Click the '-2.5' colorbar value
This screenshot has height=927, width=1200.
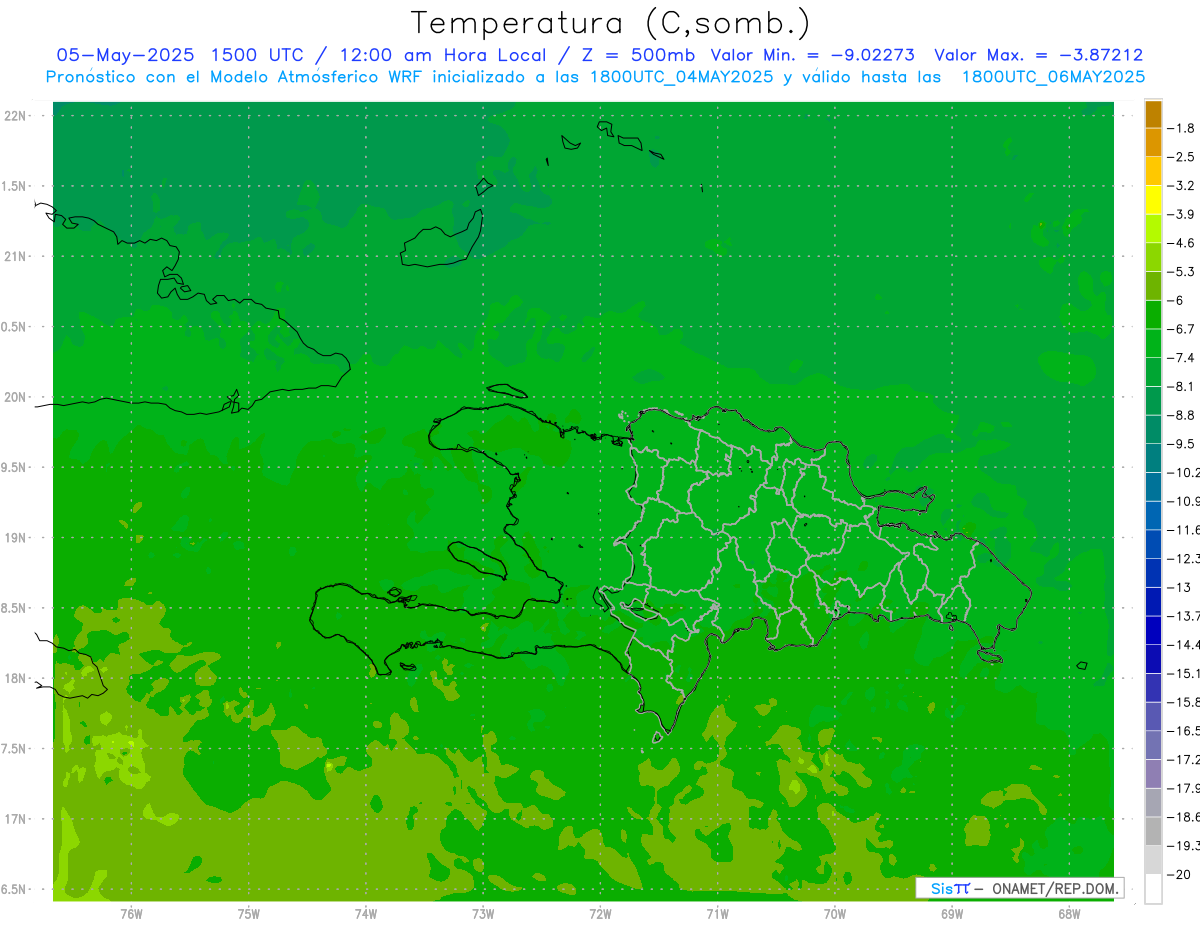pyautogui.click(x=1181, y=157)
